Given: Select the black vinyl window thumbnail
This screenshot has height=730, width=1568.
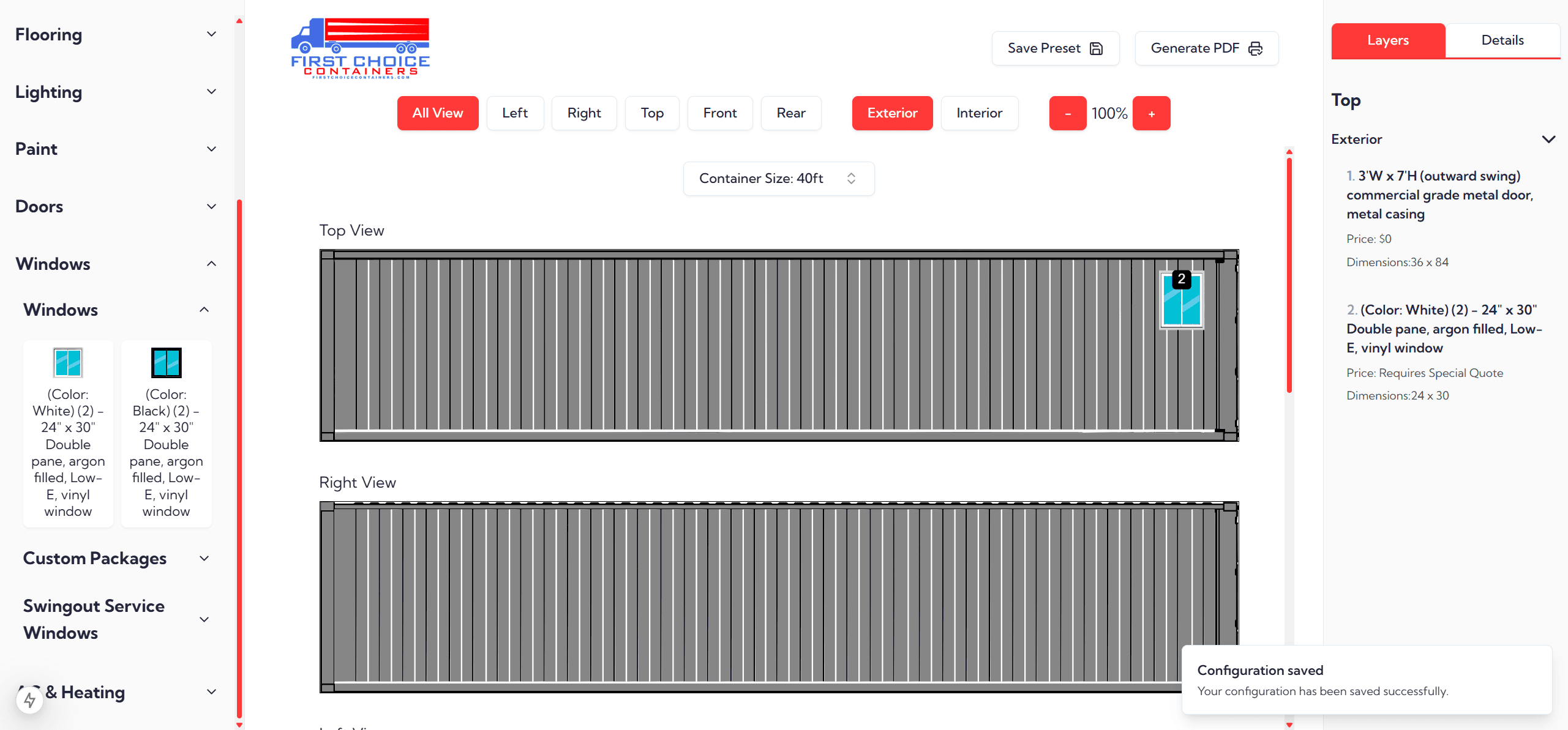Looking at the screenshot, I should [x=166, y=363].
